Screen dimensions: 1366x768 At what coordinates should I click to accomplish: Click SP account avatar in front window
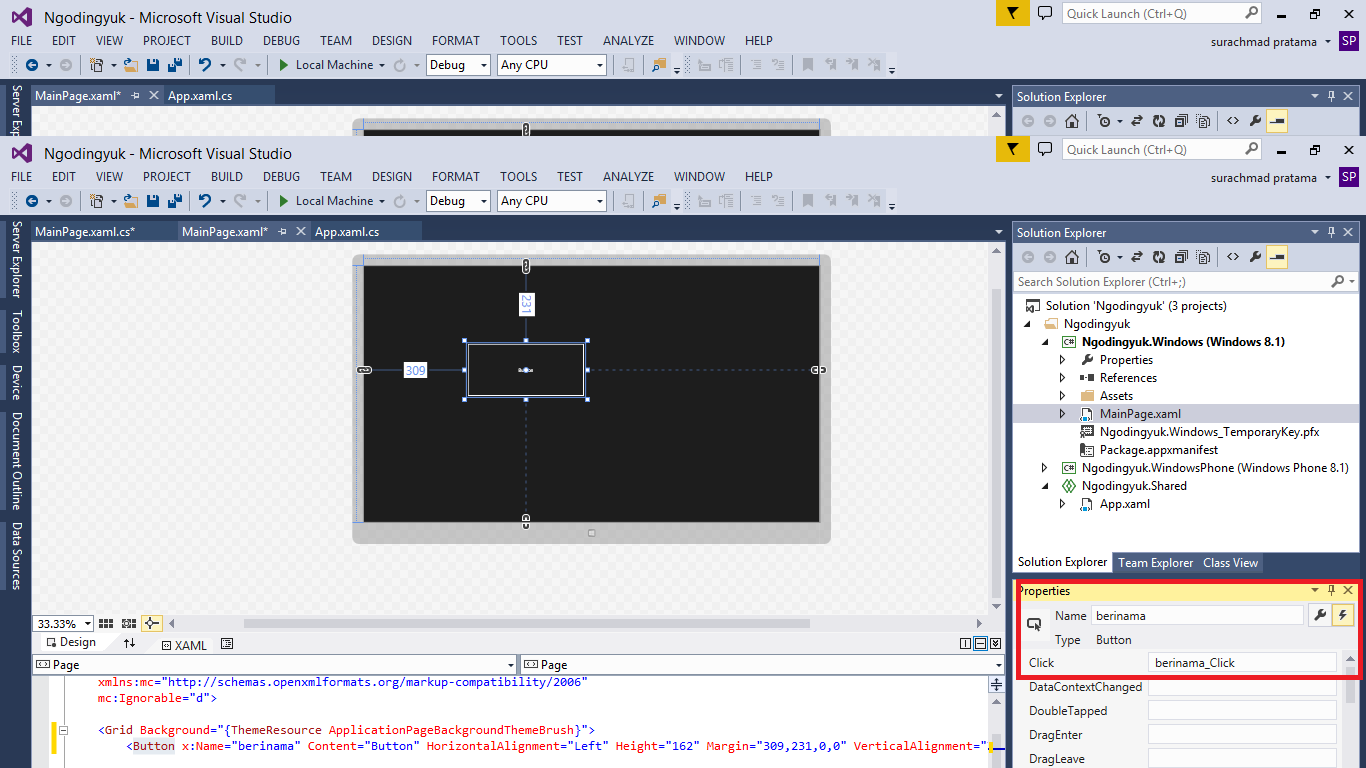(1349, 177)
